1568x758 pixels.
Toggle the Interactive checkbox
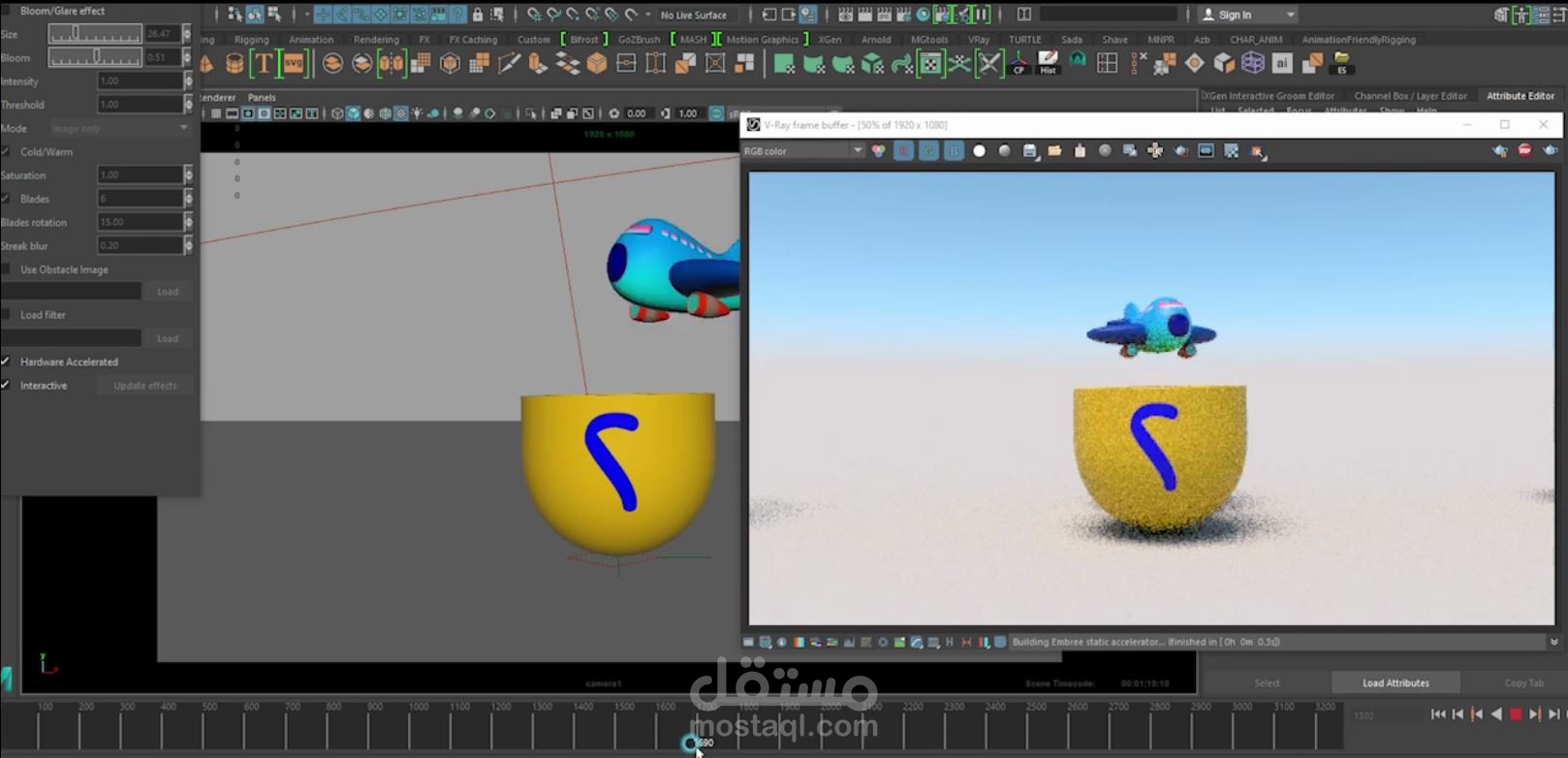[x=6, y=386]
